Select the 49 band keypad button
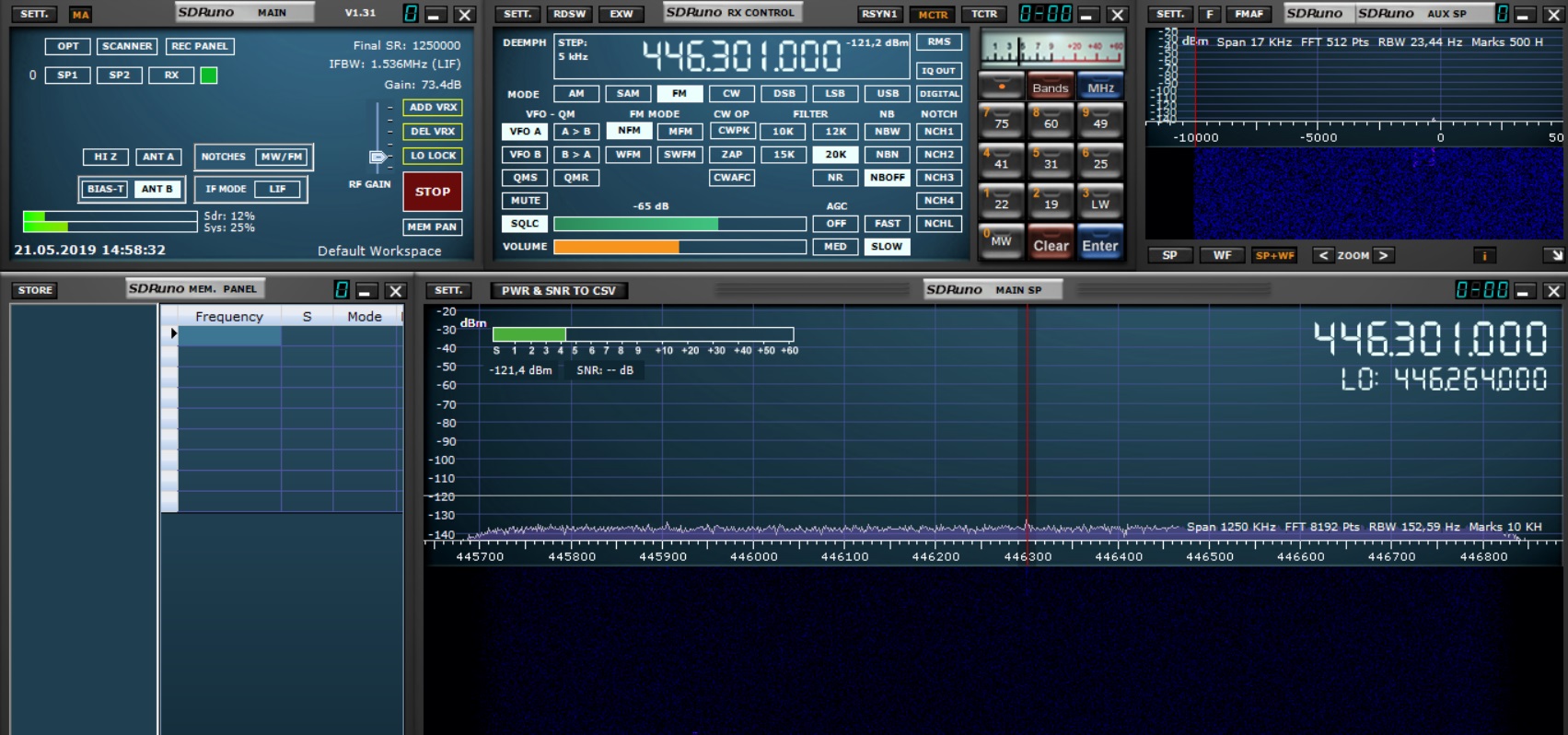1568x735 pixels. coord(1100,120)
